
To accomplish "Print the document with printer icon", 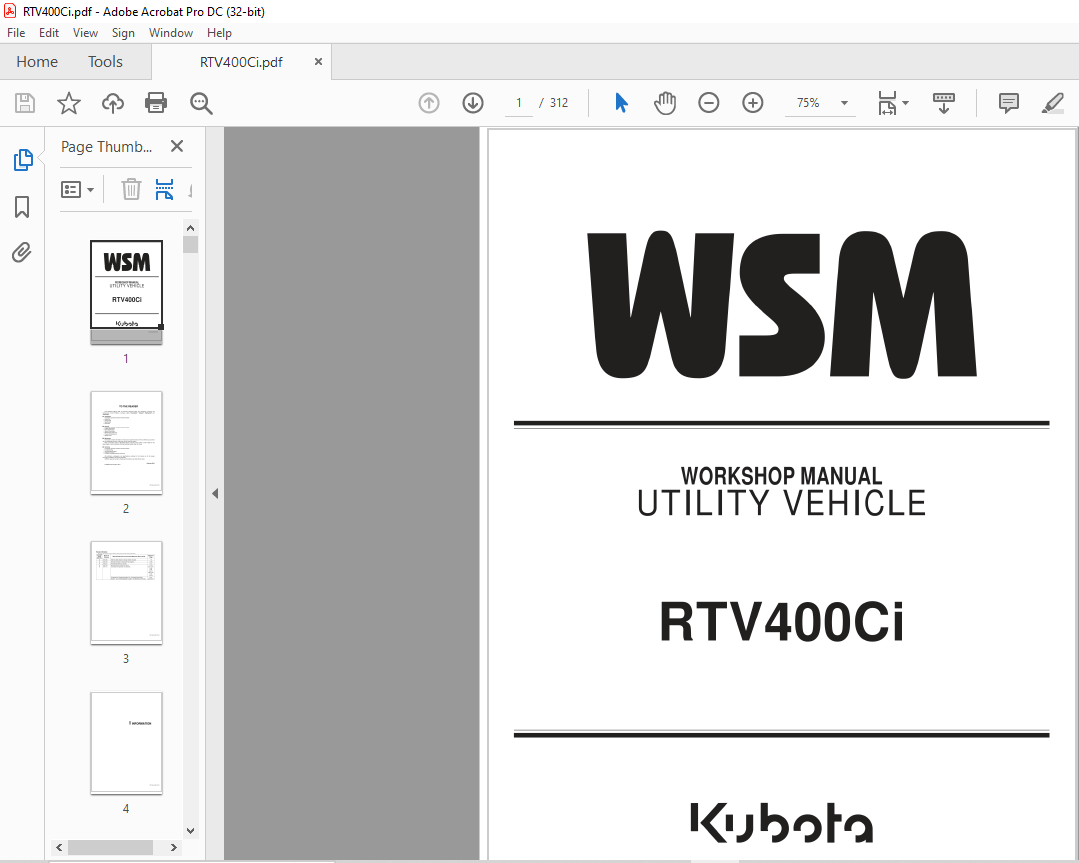I will tap(156, 103).
